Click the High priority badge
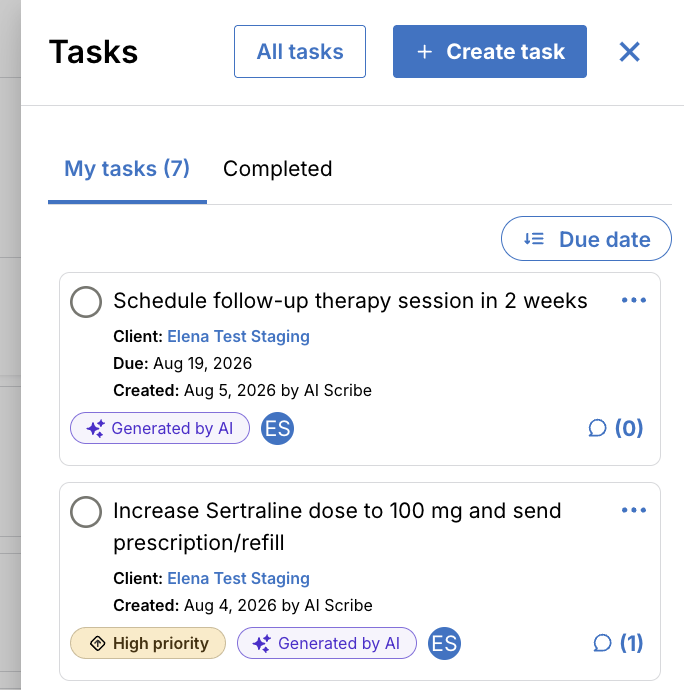Image resolution: width=684 pixels, height=690 pixels. [148, 643]
